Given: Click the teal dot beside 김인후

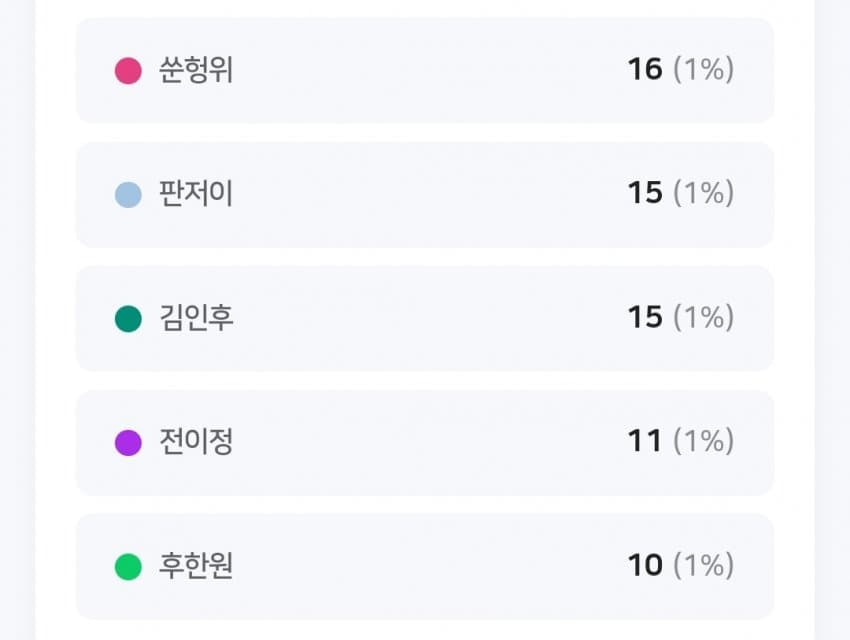Looking at the screenshot, I should pyautogui.click(x=128, y=318).
